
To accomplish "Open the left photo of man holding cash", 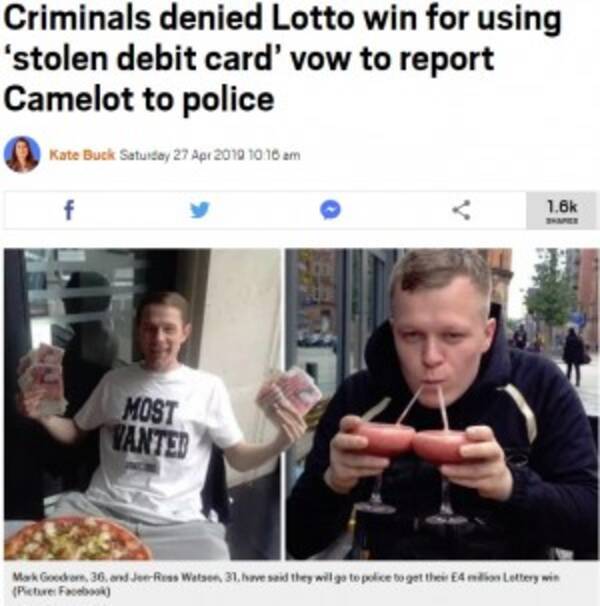I will coord(142,404).
